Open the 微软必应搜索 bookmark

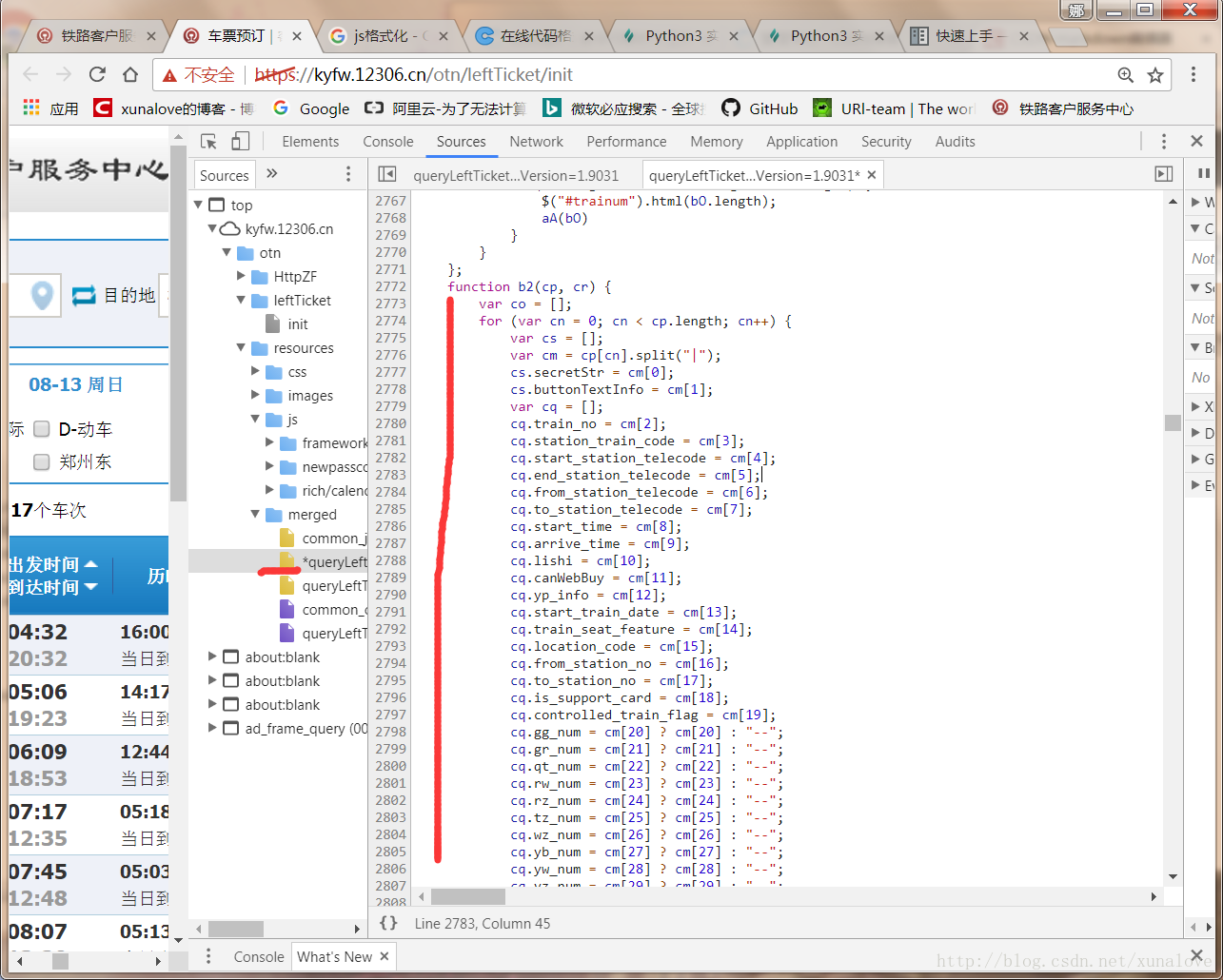coord(623,108)
